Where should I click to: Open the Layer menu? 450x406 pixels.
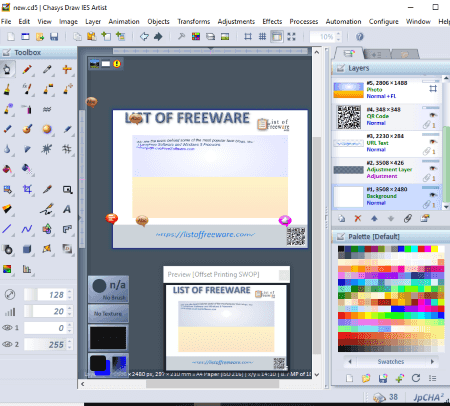93,22
